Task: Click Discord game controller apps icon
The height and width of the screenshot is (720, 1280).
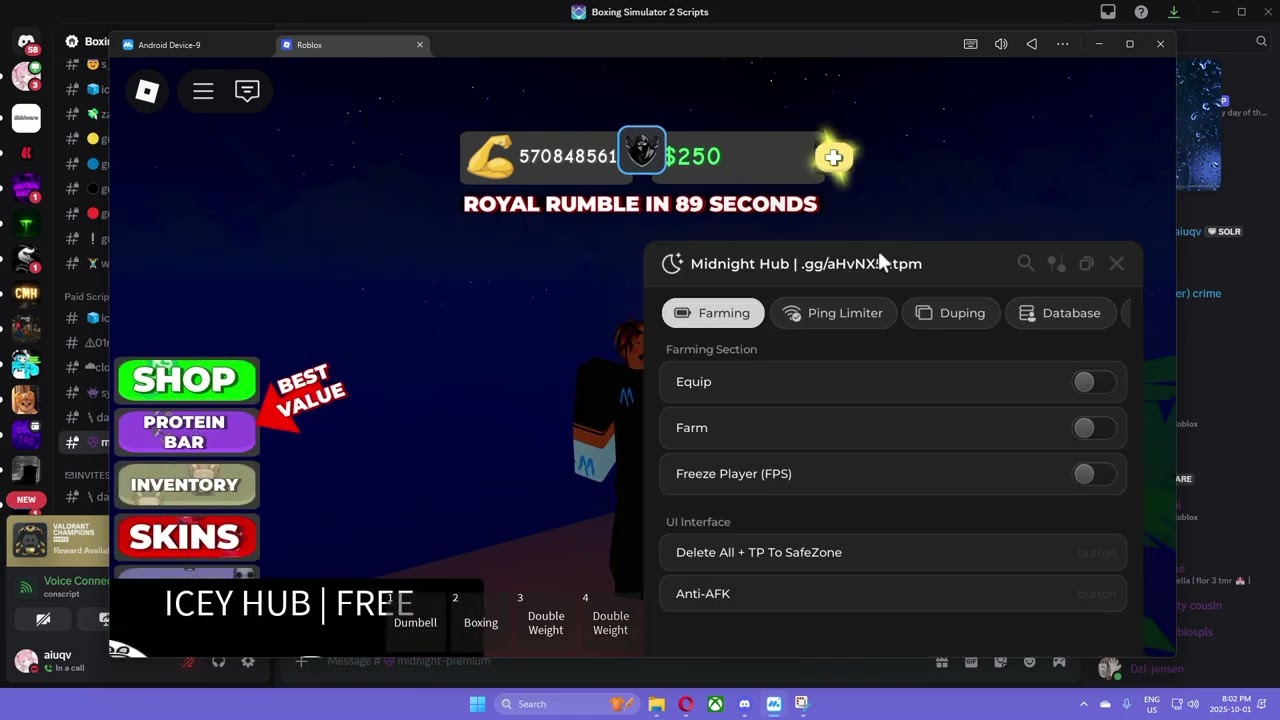Action: [1059, 662]
